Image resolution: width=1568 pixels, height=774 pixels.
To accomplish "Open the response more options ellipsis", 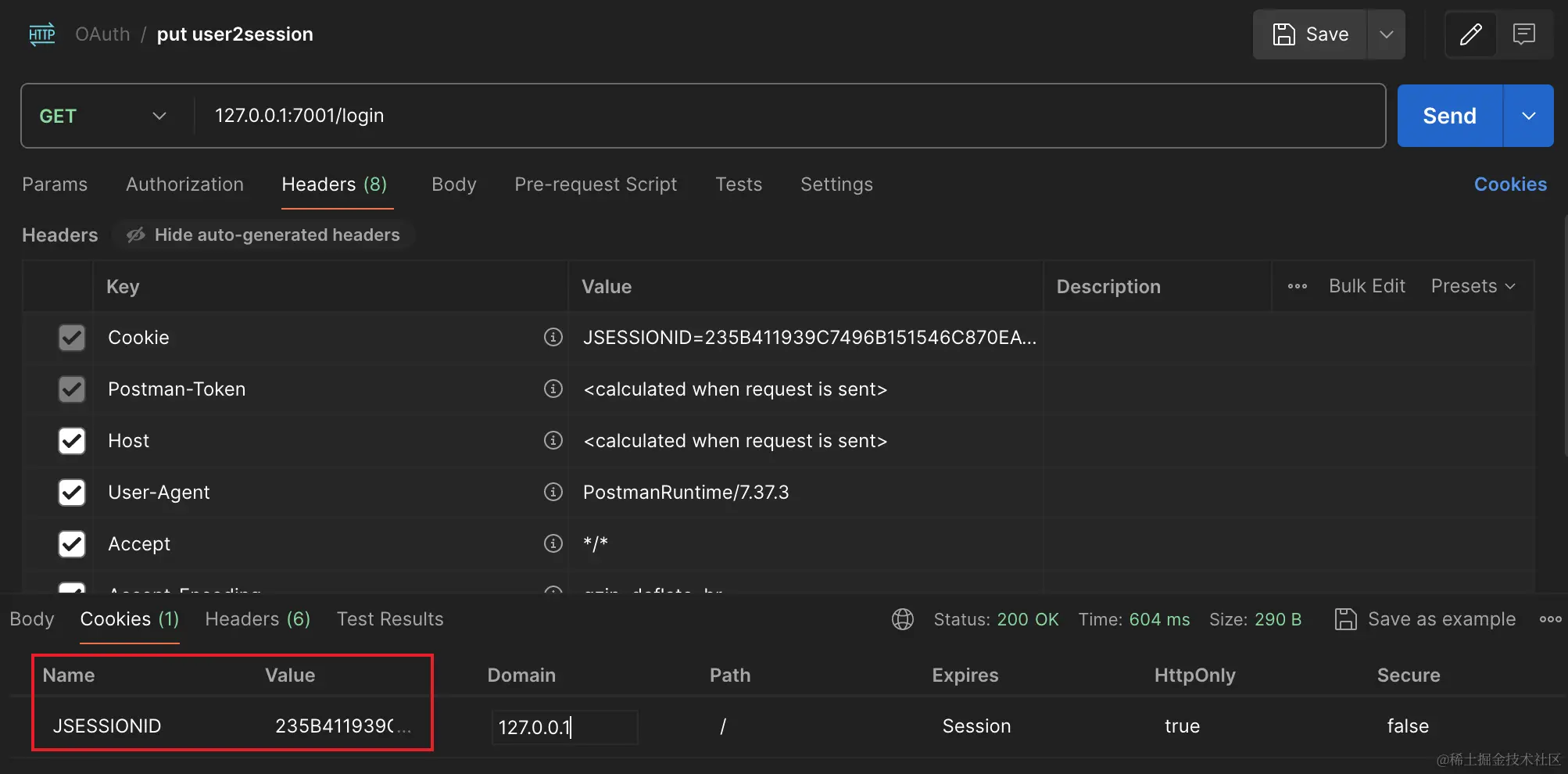I will click(1550, 619).
